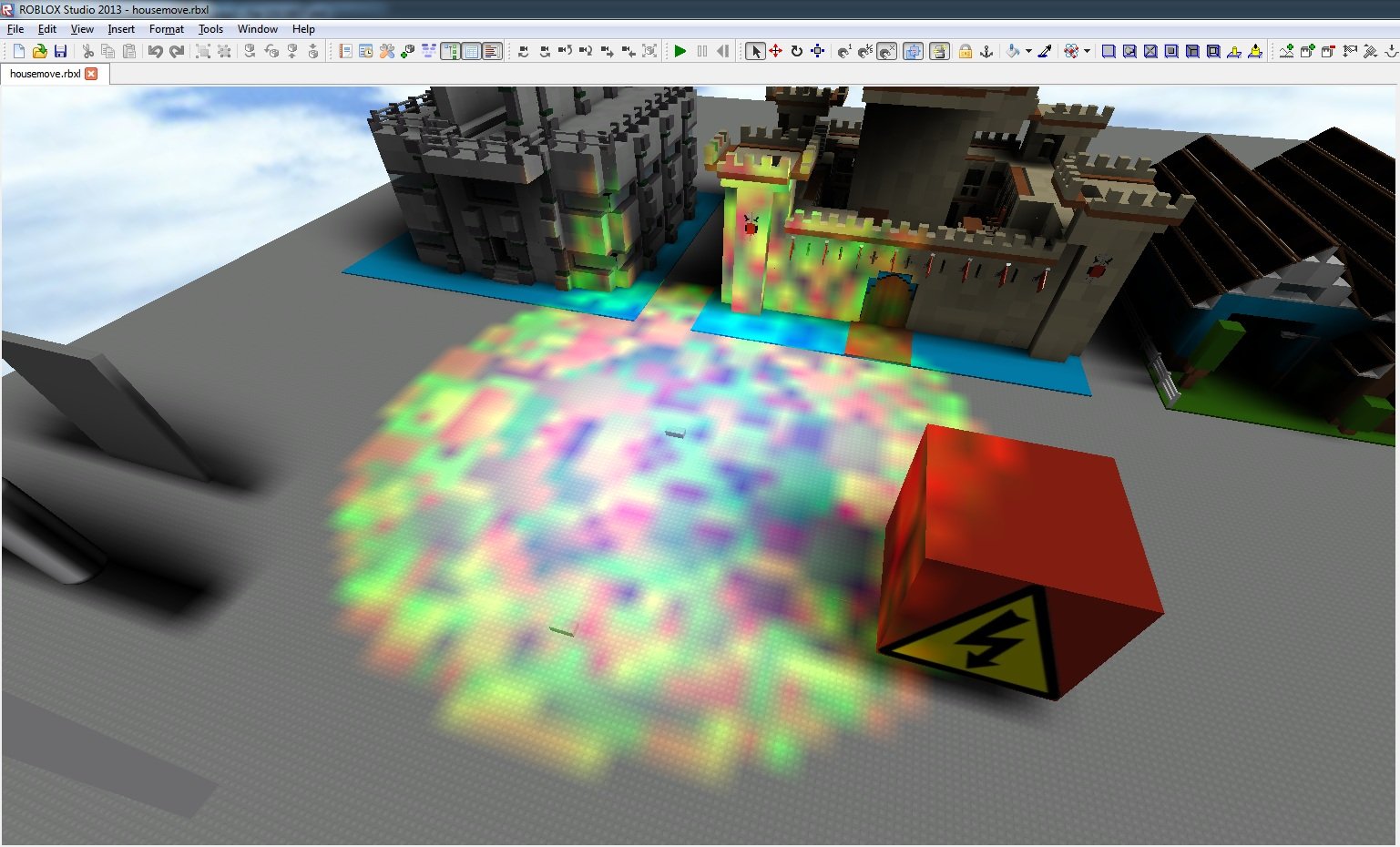
Task: Select the Move tool with red arrows
Action: coord(776,51)
